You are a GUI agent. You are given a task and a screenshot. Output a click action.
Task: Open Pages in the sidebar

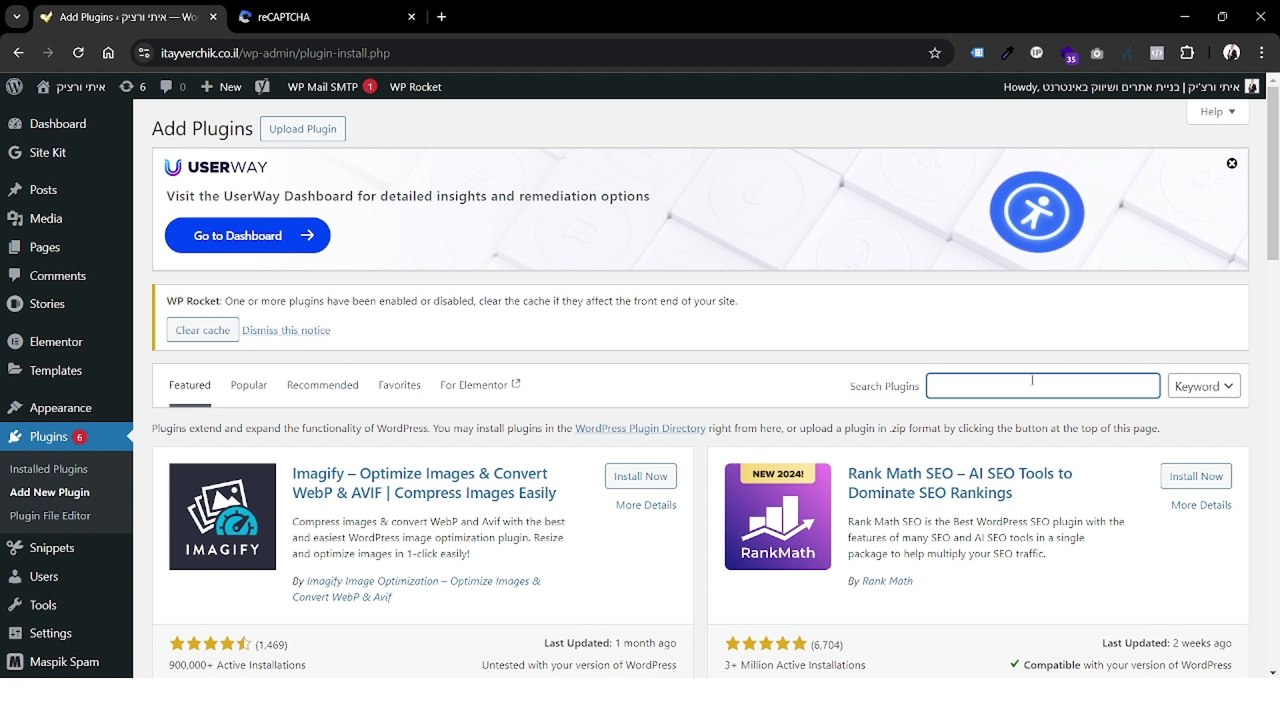(x=66, y=247)
